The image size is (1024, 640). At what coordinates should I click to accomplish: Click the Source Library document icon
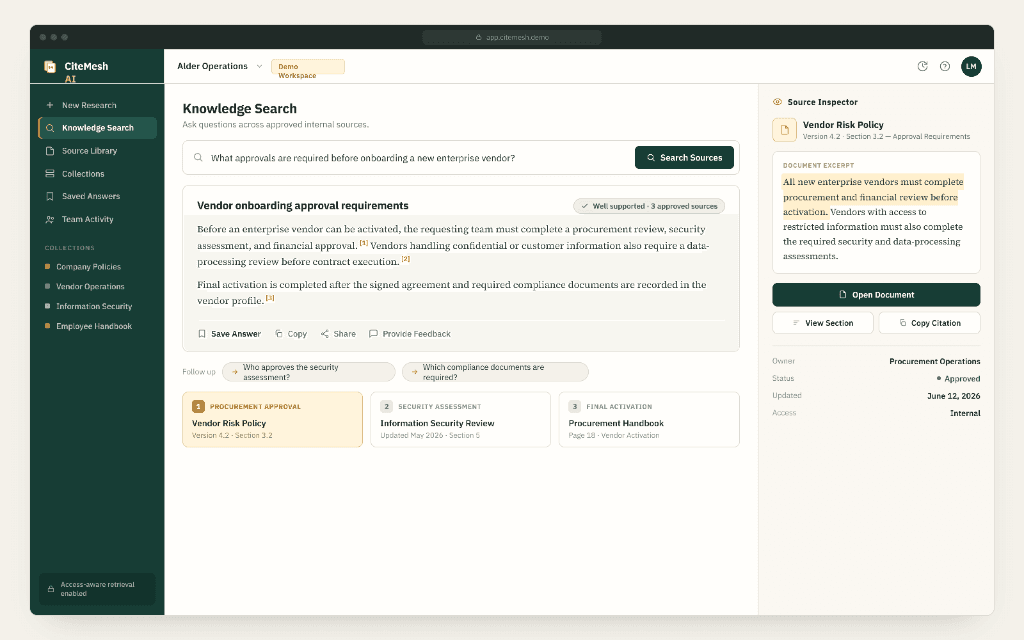(x=50, y=151)
